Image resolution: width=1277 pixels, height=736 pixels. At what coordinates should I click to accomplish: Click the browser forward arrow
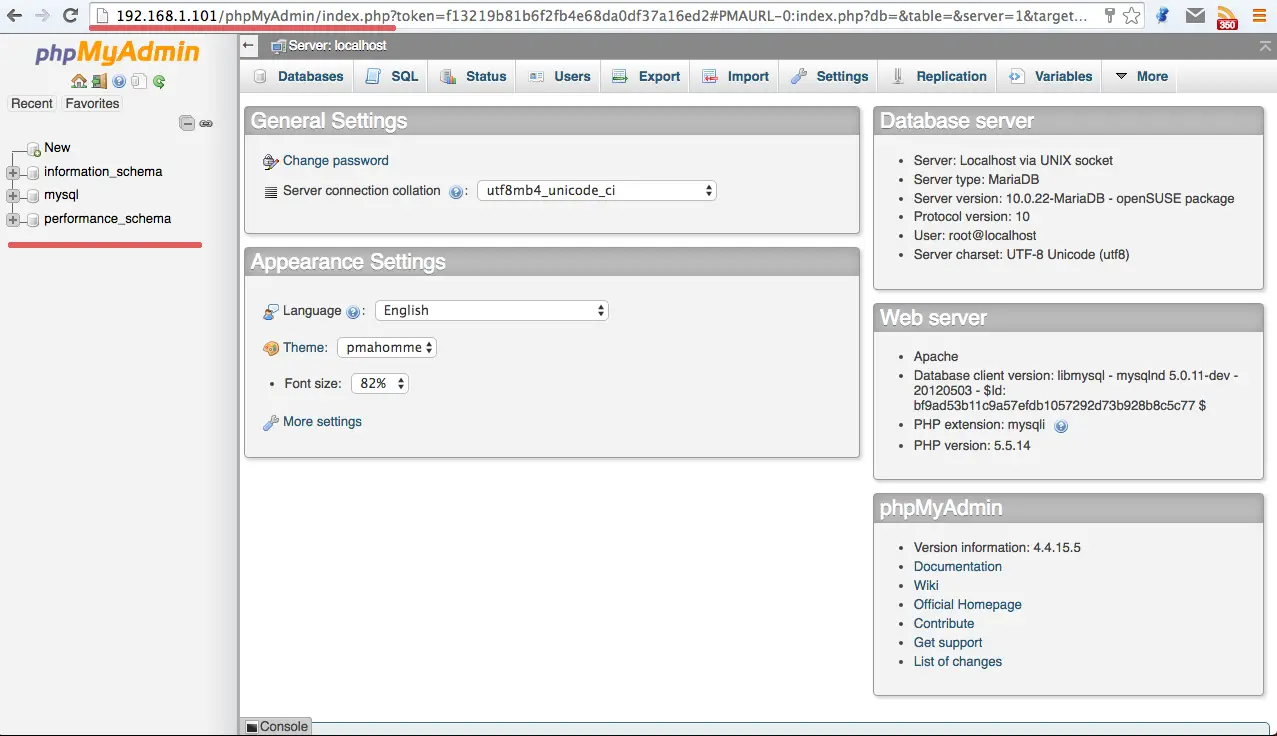(x=42, y=16)
